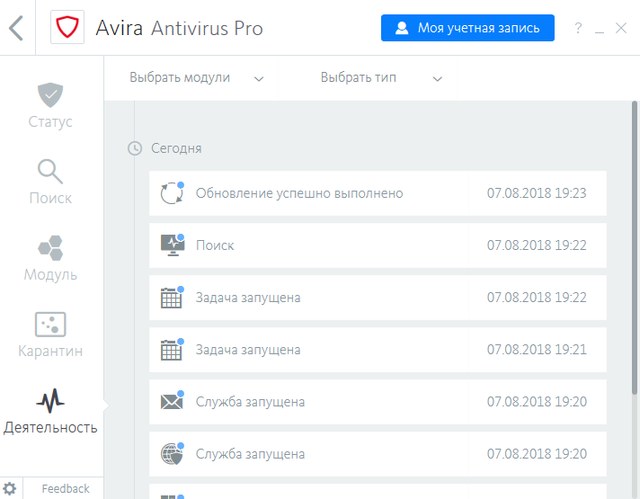The height and width of the screenshot is (499, 640).
Task: Open the Деятельность pulse icon
Action: (x=50, y=400)
